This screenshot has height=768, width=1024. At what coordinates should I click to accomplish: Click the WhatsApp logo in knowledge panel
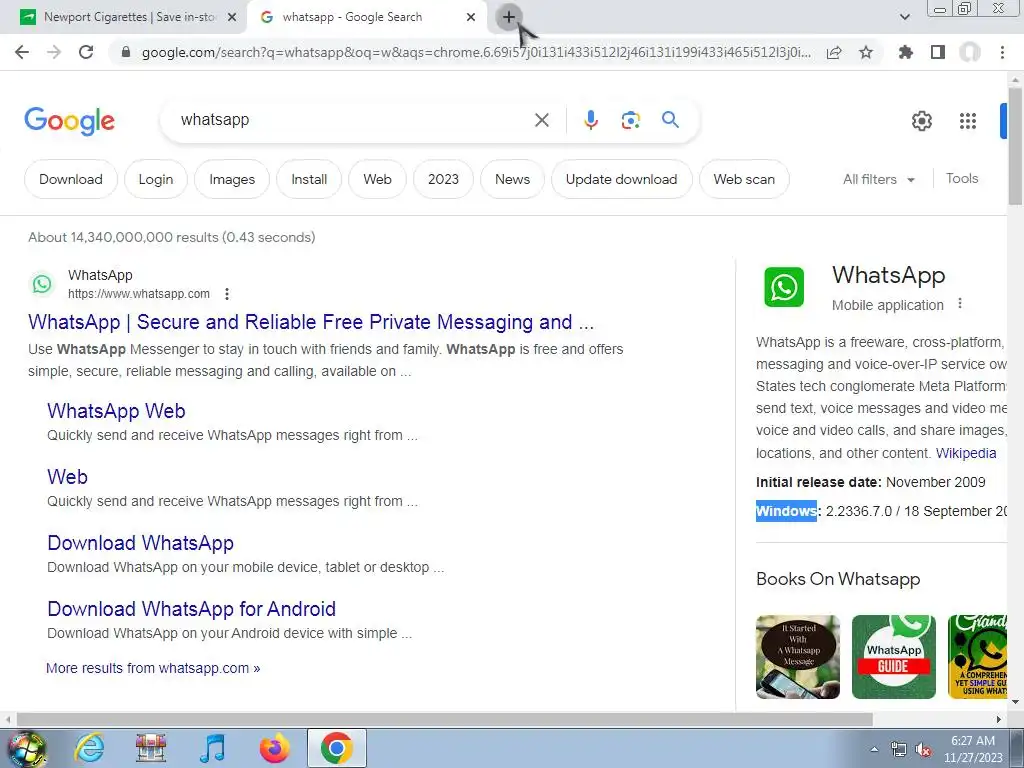[x=784, y=287]
